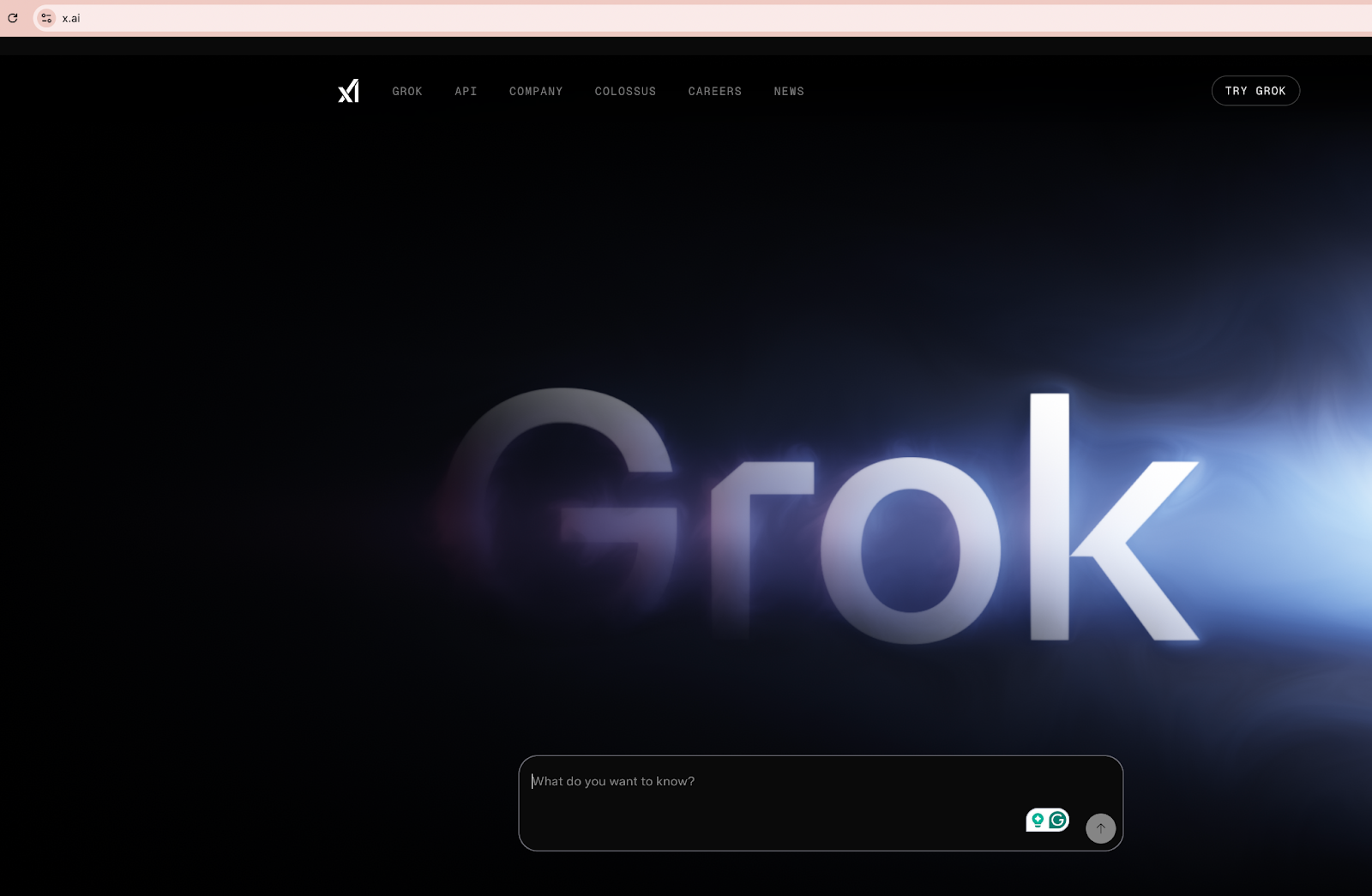Click the TRY GROK button
Image resolution: width=1372 pixels, height=896 pixels.
(1255, 91)
